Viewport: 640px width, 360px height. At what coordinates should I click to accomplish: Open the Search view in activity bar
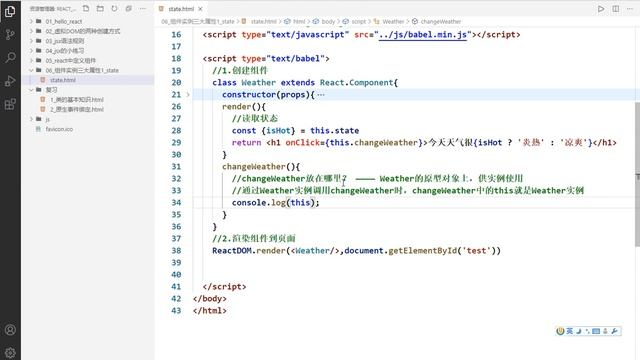click(x=10, y=57)
